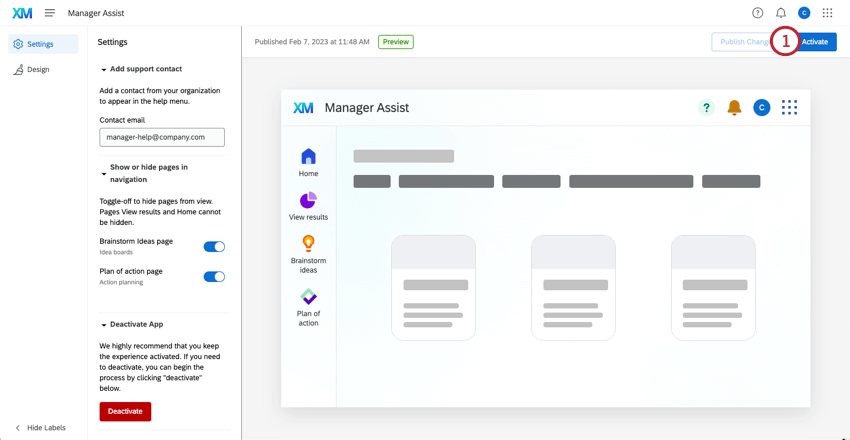Viewport: 850px width, 440px height.
Task: Click the avatar C in preview header
Action: 762,108
